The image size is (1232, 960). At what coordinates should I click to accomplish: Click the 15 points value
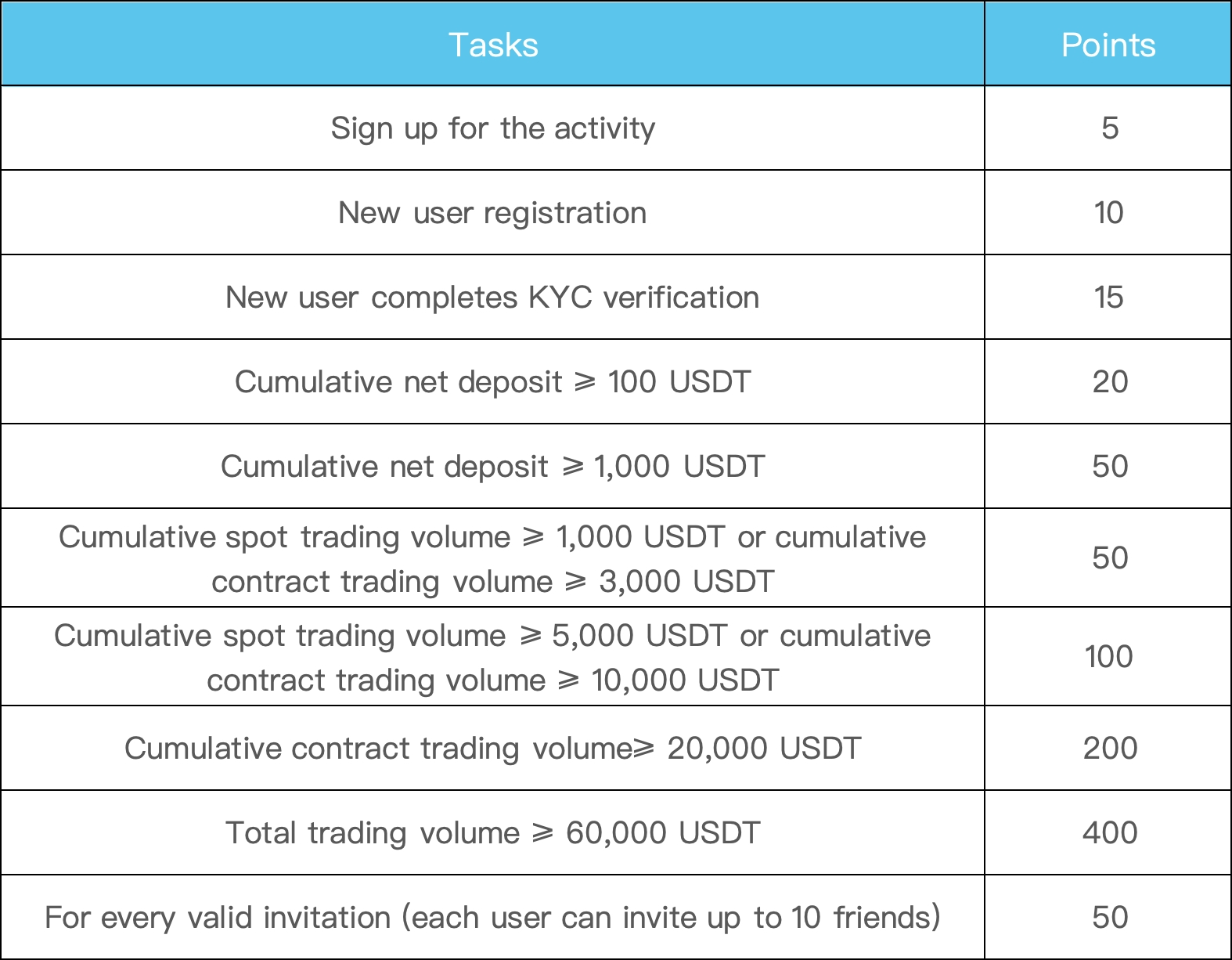(1109, 298)
